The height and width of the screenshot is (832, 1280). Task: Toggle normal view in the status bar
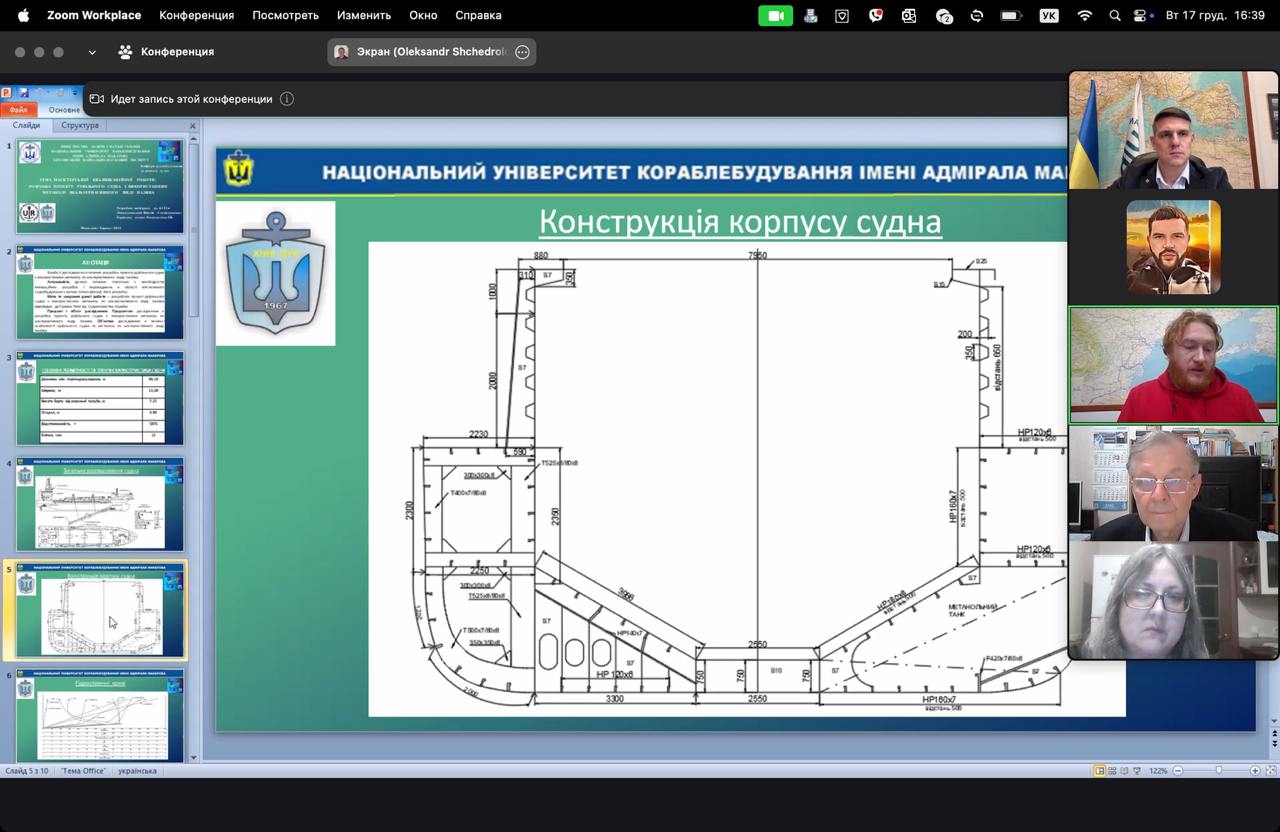click(1100, 771)
